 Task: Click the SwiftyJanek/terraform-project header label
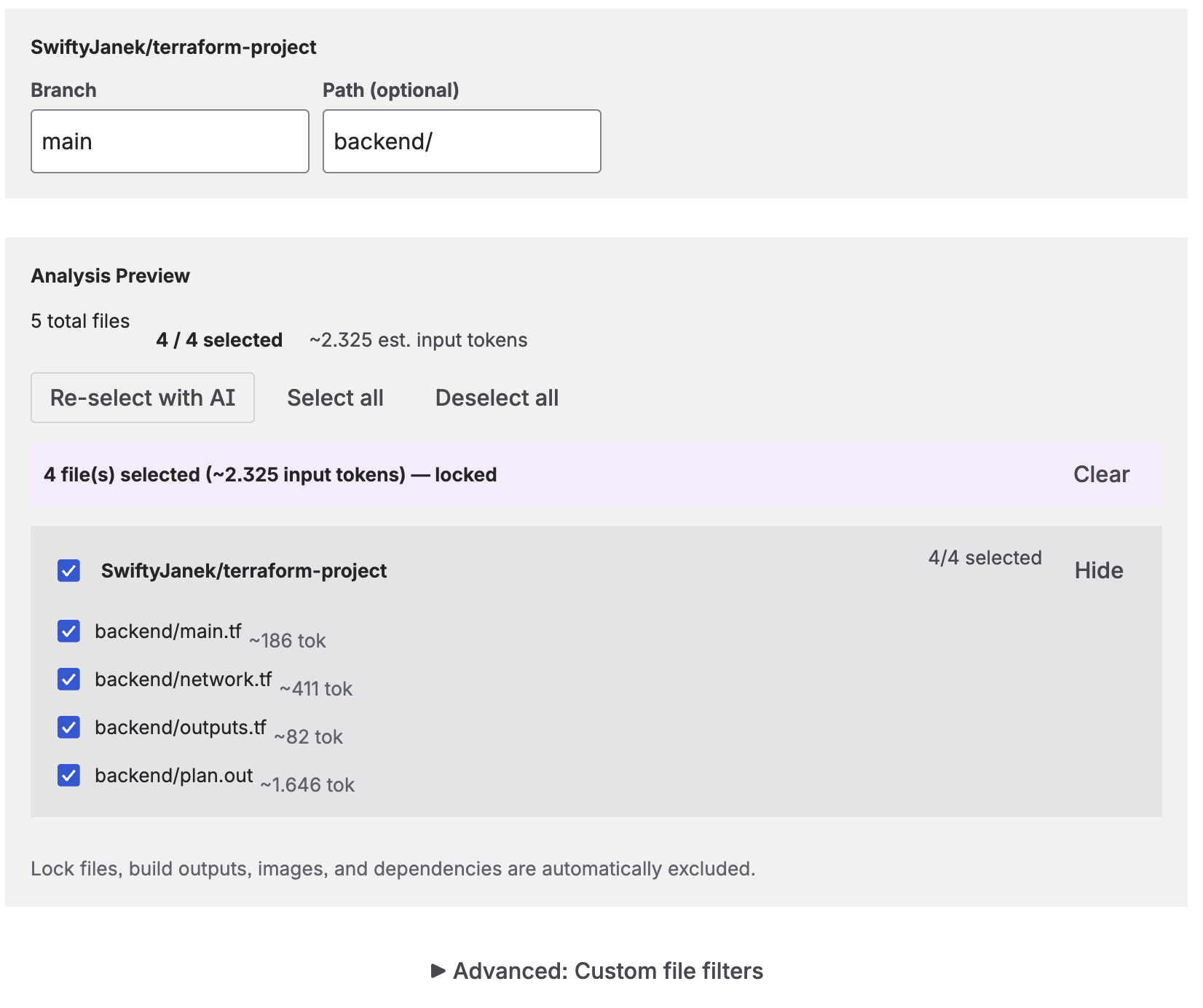245,571
